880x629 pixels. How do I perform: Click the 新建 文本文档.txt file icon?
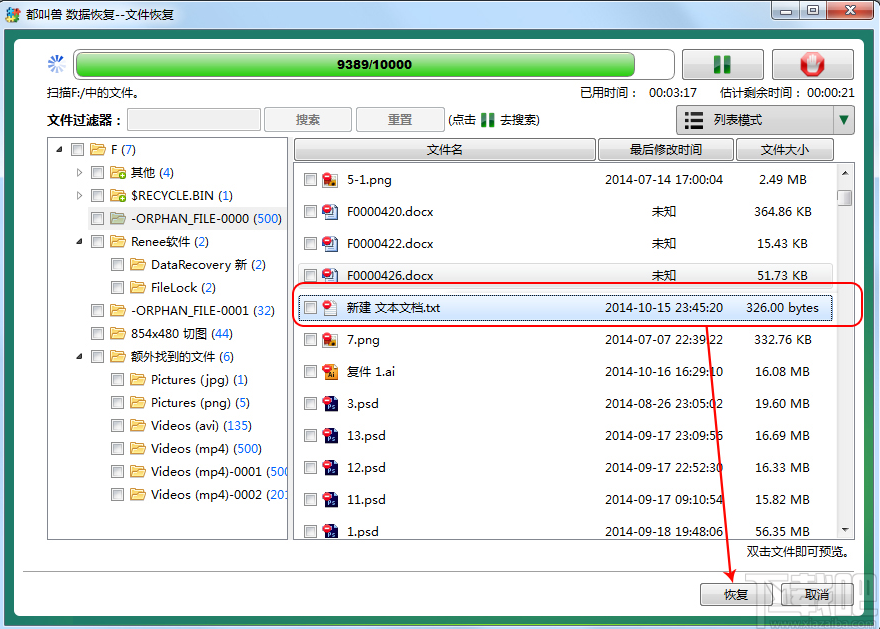pyautogui.click(x=330, y=307)
